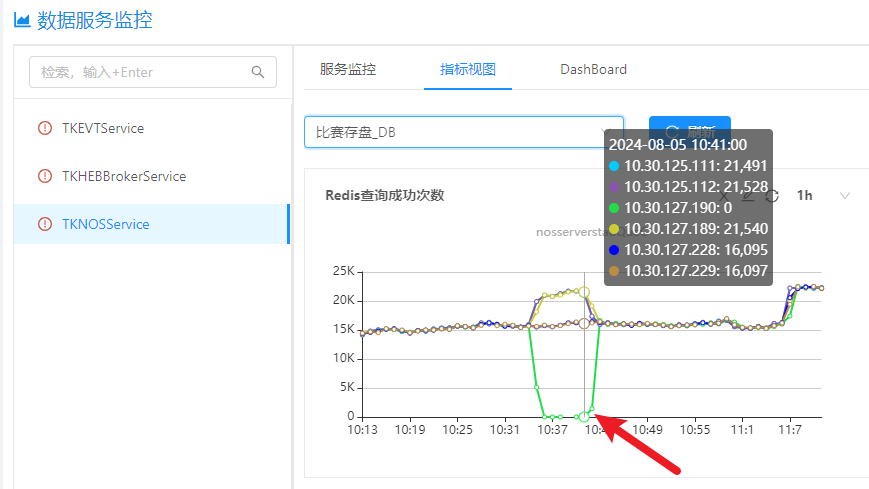
Task: Click the chart refresh icon next to 1h
Action: pyautogui.click(x=772, y=196)
